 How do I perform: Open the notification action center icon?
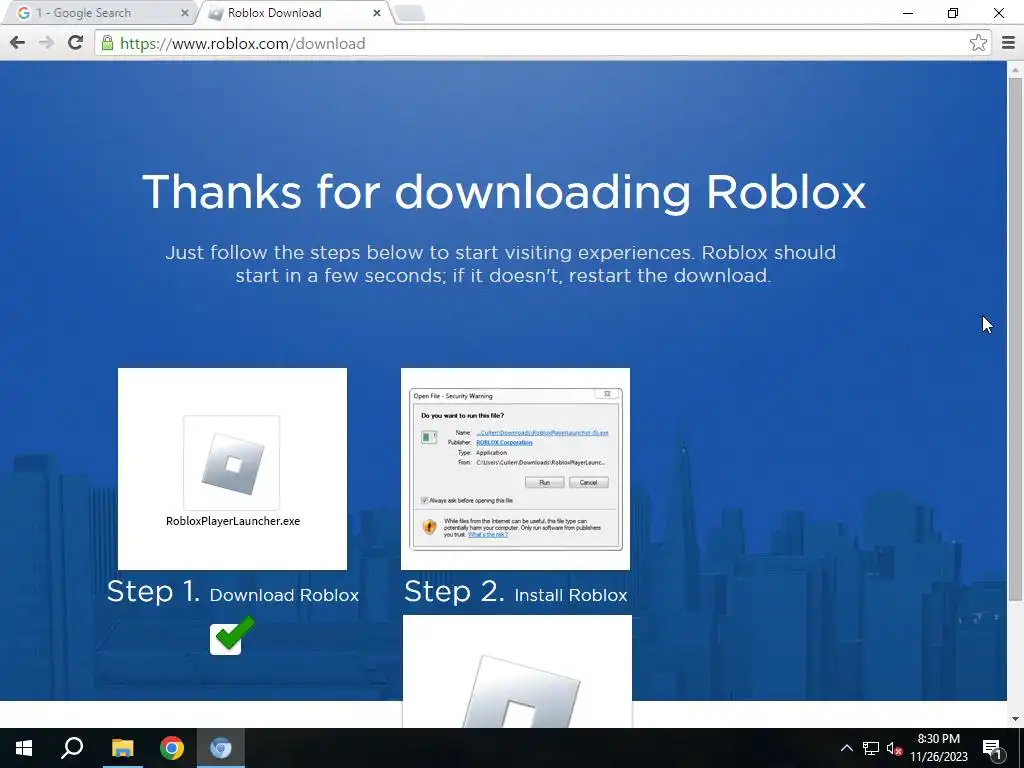point(991,748)
